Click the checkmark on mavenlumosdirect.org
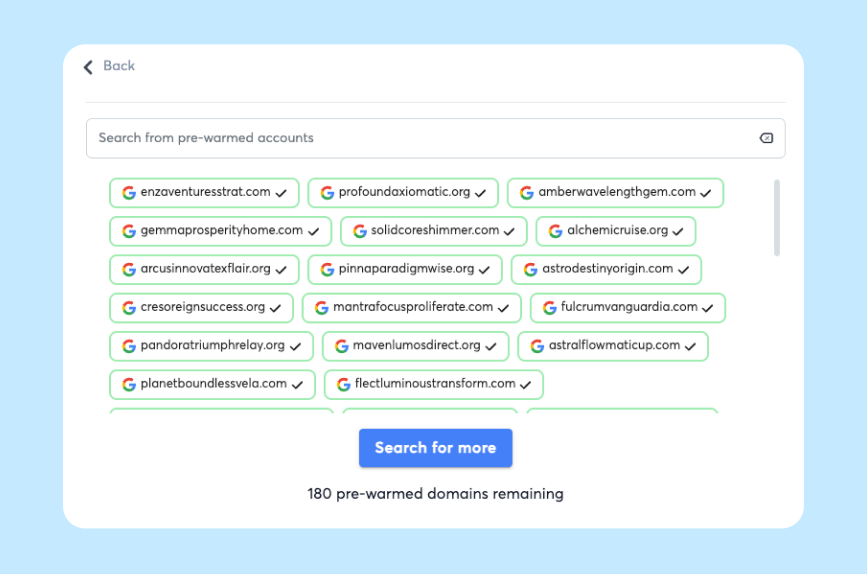Image resolution: width=867 pixels, height=574 pixels. tap(491, 347)
